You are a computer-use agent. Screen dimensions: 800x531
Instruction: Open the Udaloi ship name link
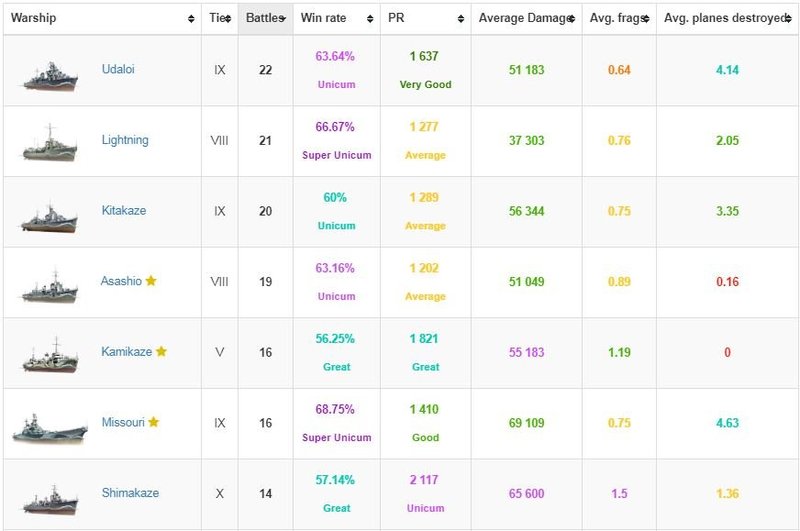click(x=120, y=69)
